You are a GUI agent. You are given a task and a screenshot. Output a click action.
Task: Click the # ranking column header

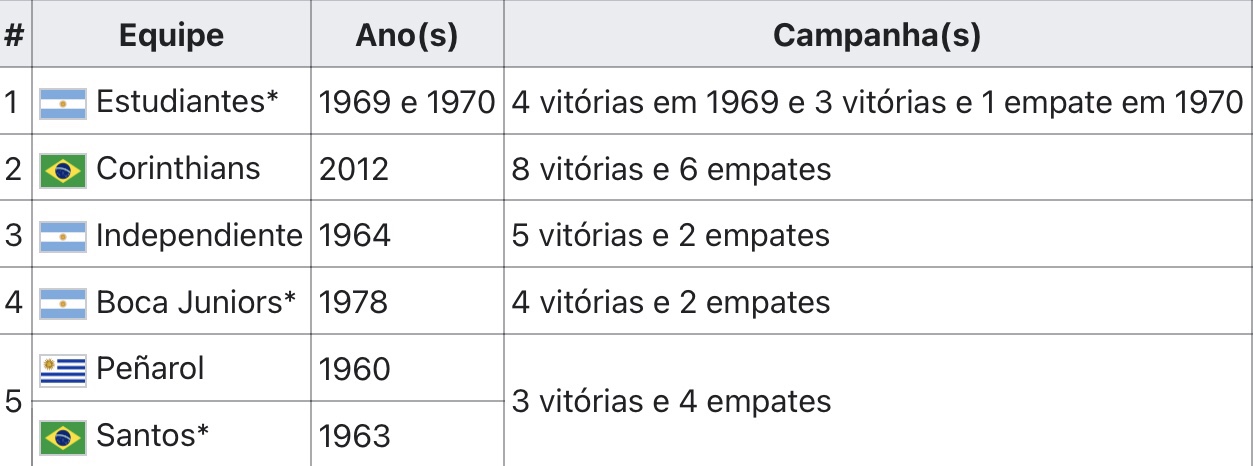[x=15, y=36]
